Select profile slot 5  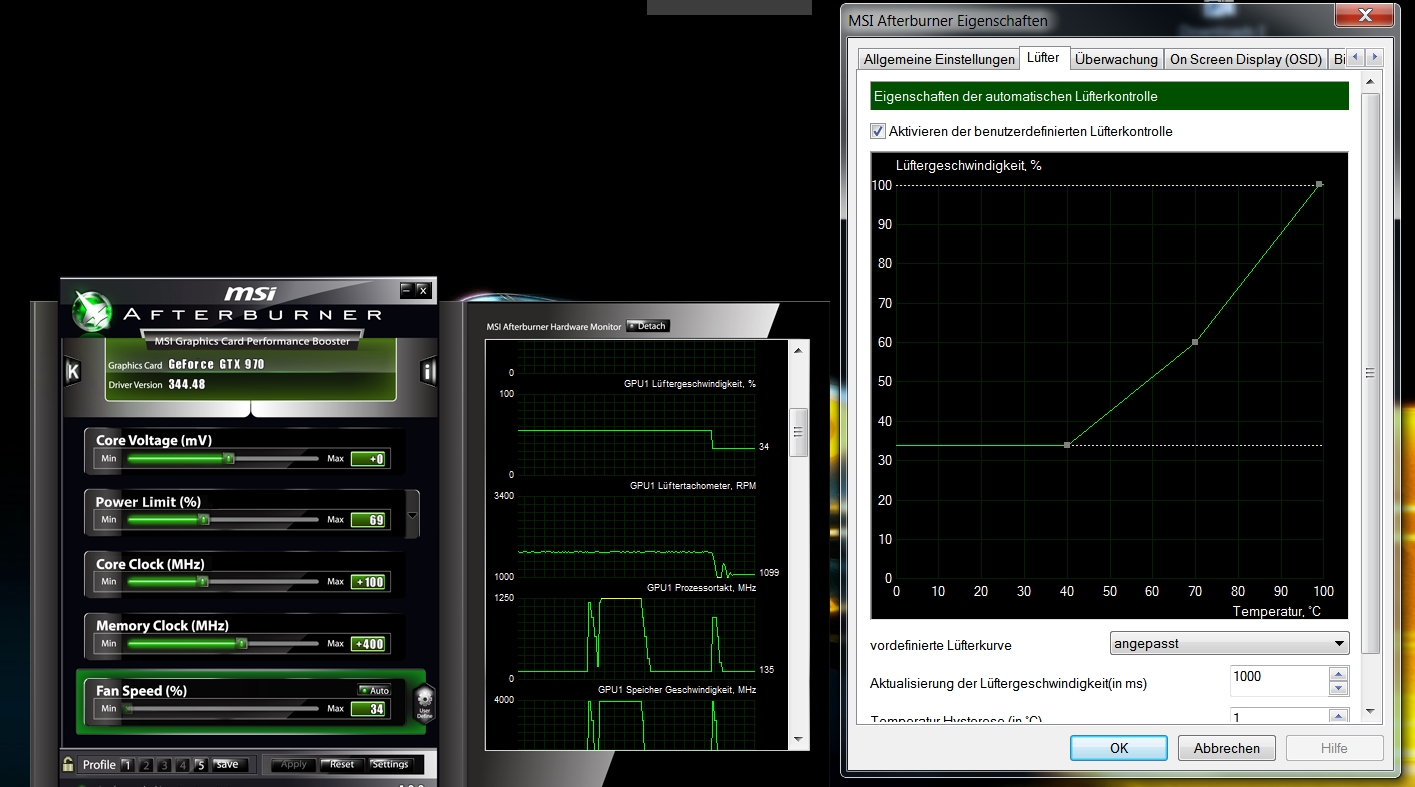200,765
